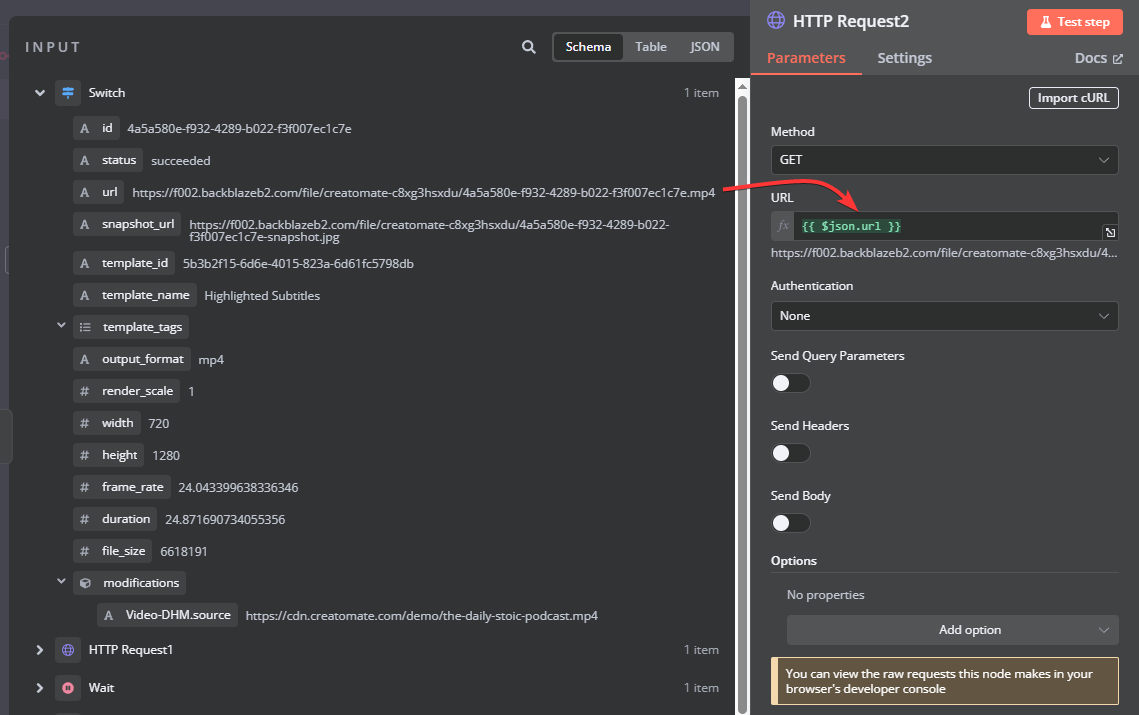This screenshot has width=1139, height=715.
Task: Open the Add option dropdown
Action: (x=952, y=630)
